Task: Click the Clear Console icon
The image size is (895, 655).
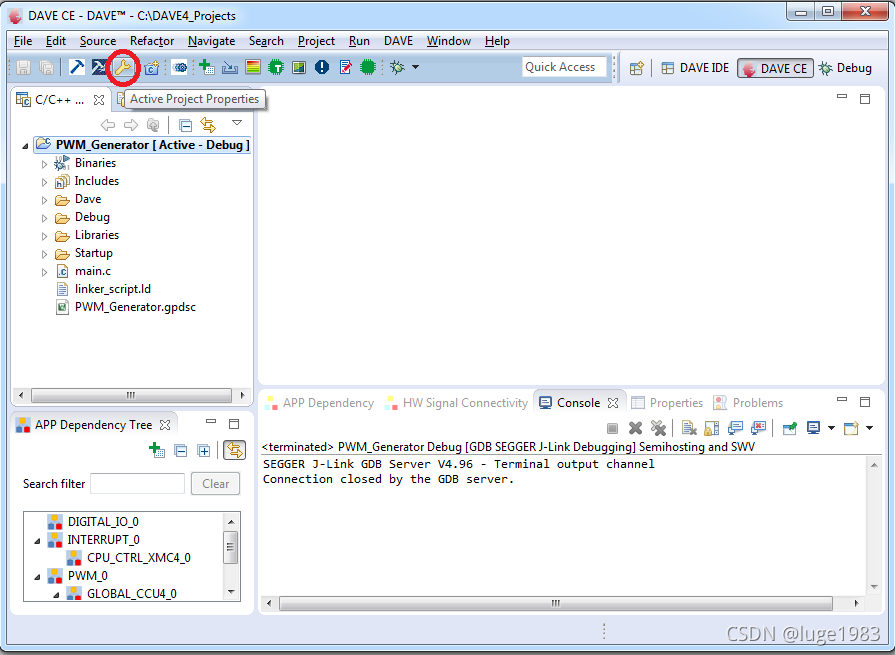Action: tap(689, 428)
